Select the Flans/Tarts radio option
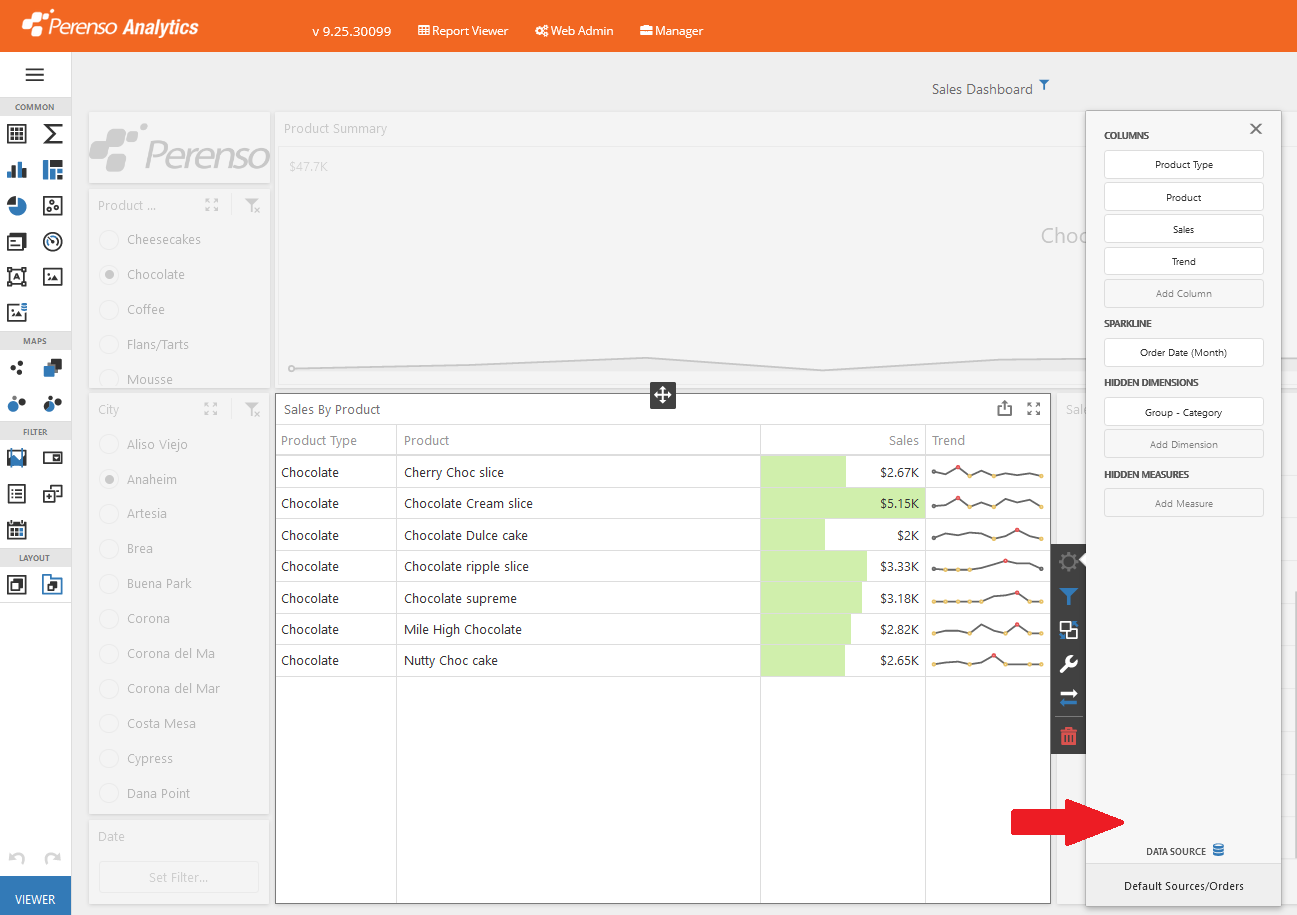The image size is (1297, 915). pyautogui.click(x=109, y=344)
